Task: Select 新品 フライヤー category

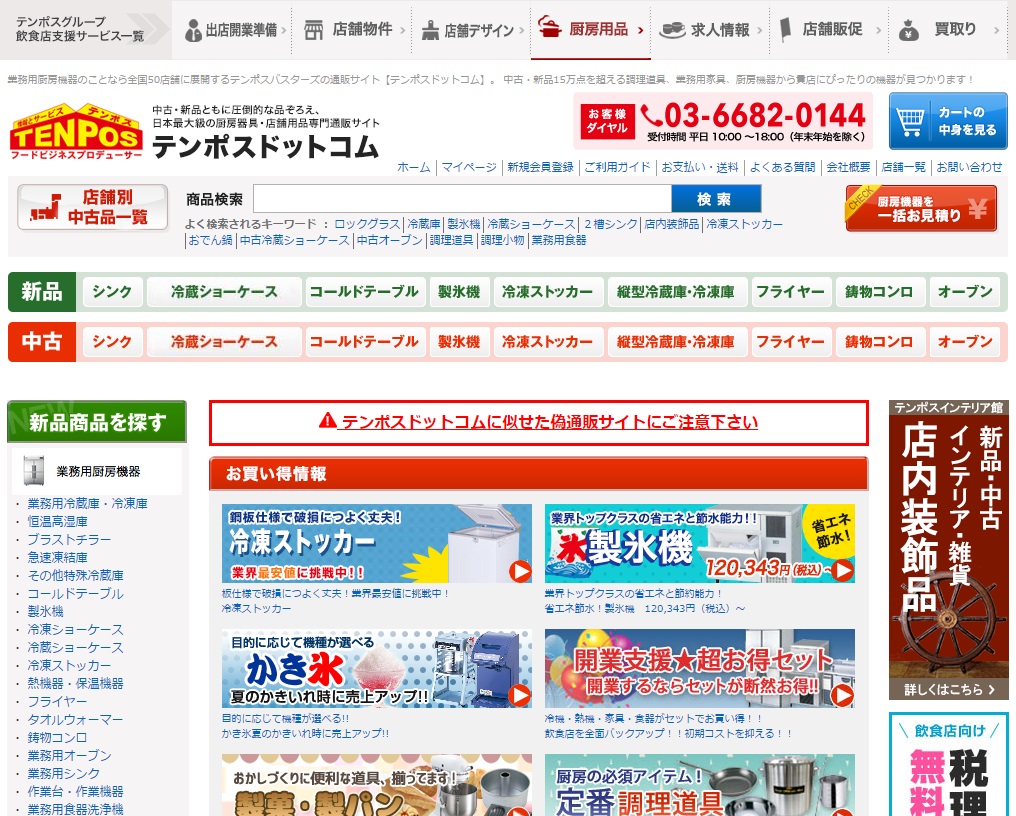Action: pos(791,292)
